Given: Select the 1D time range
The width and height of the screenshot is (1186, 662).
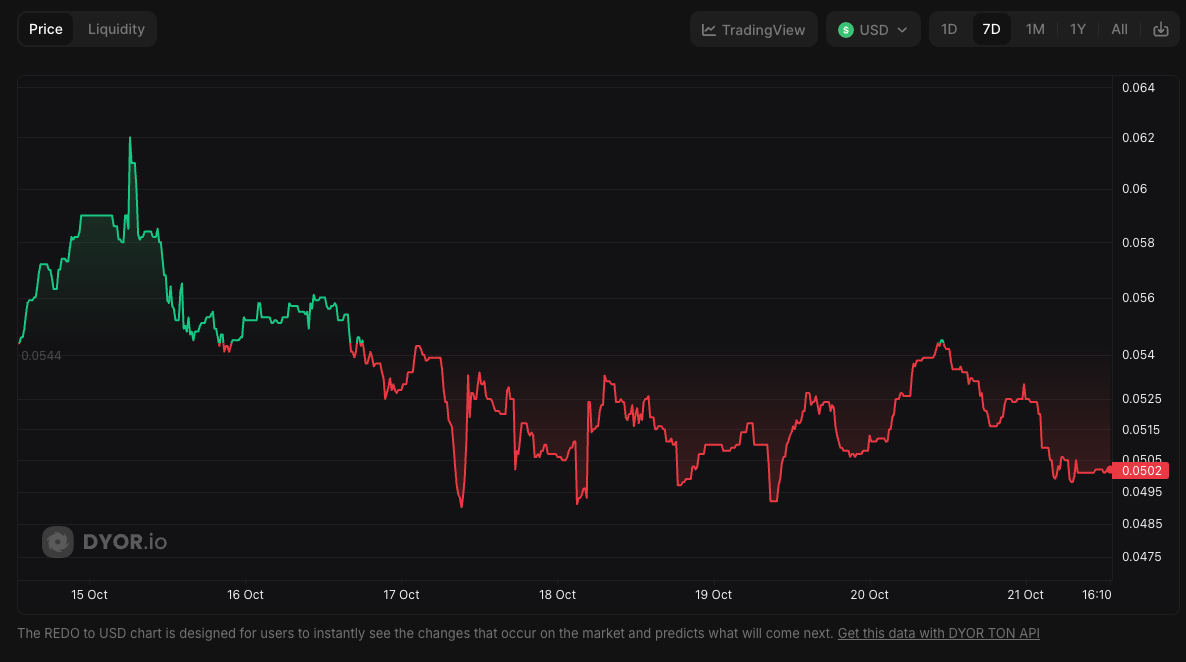Looking at the screenshot, I should click(949, 29).
